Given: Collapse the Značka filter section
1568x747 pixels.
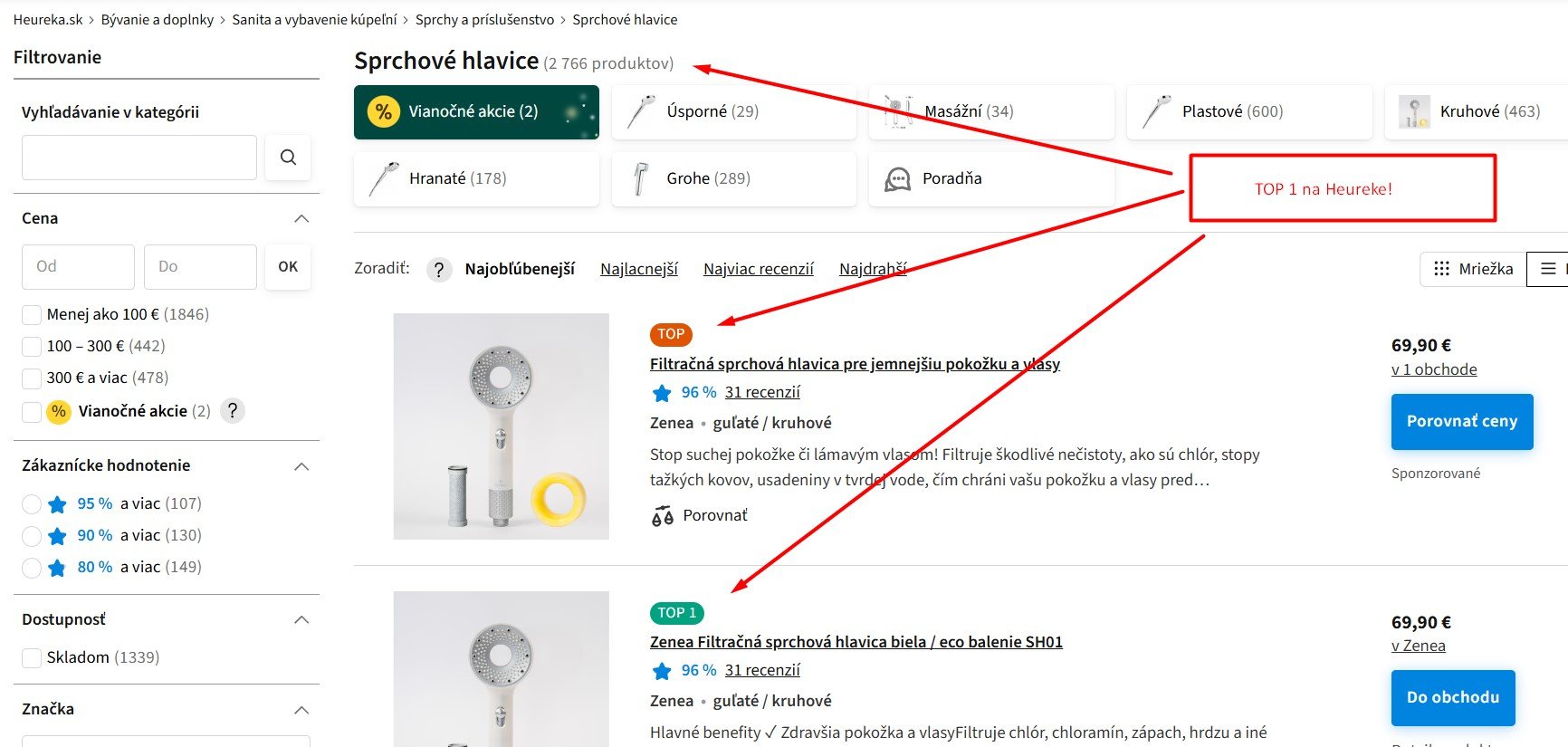Looking at the screenshot, I should [x=302, y=710].
